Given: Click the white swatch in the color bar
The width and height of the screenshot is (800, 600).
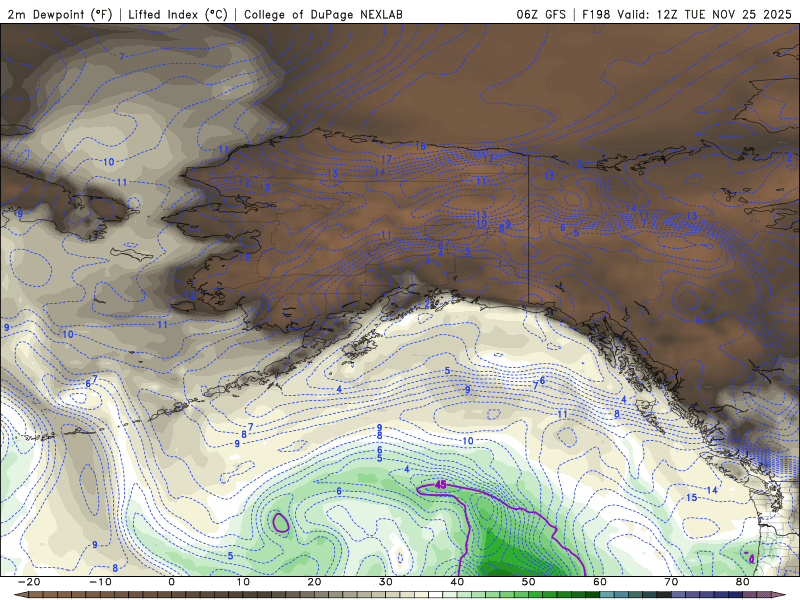Looking at the screenshot, I should (x=436, y=595).
